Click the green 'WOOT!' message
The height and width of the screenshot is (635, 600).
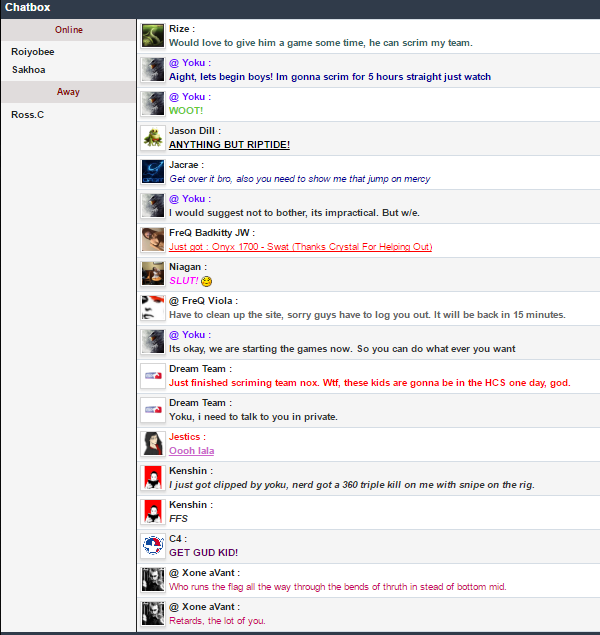pyautogui.click(x=186, y=111)
